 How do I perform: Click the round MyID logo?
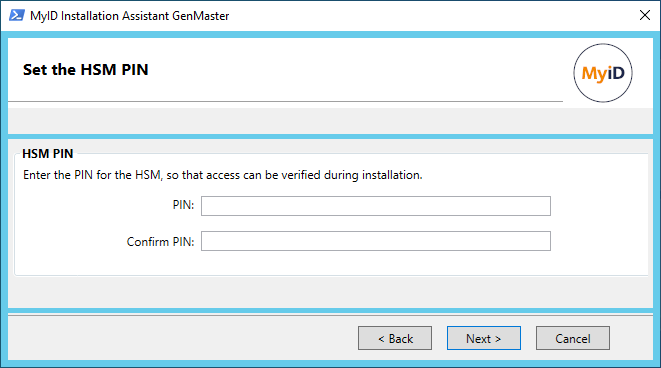point(602,73)
